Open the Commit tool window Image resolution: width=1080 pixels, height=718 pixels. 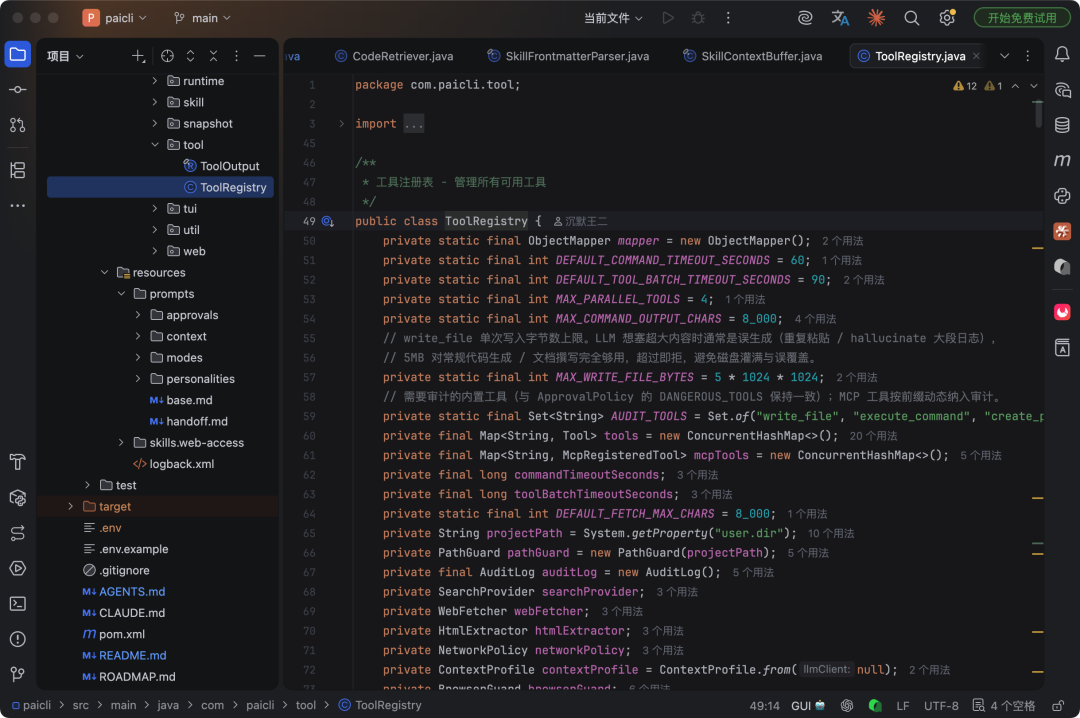pyautogui.click(x=18, y=90)
